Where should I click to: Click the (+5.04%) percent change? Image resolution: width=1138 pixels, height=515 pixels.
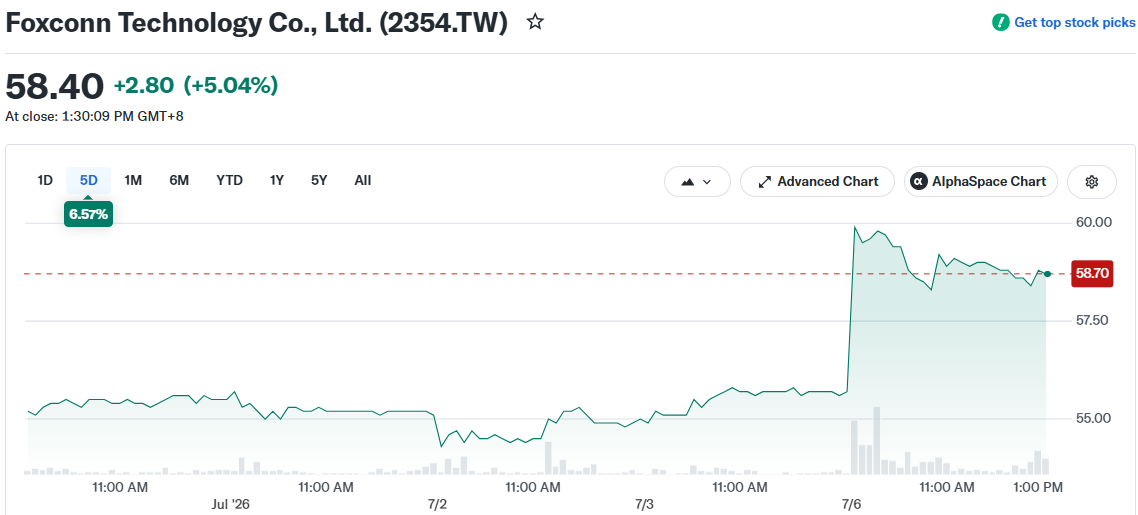tap(231, 86)
